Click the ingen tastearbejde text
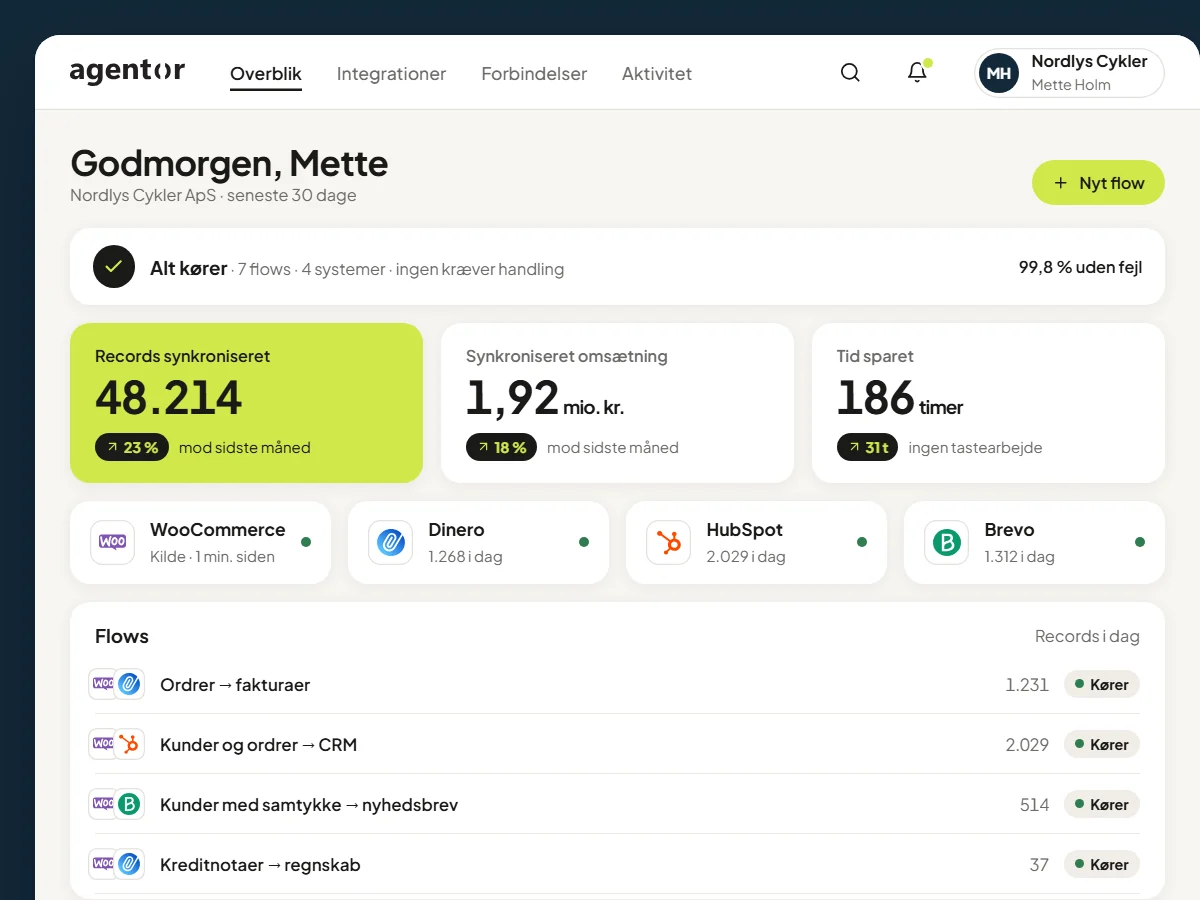 pos(975,447)
